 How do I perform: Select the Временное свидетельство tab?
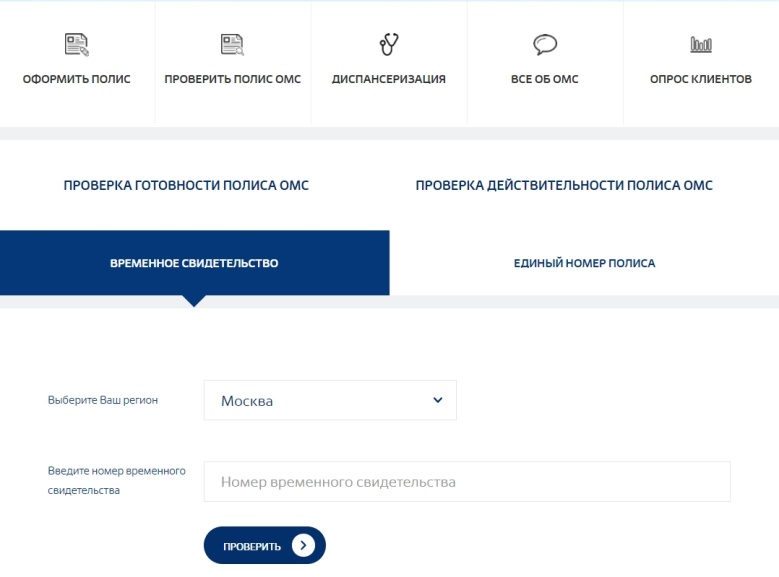[194, 263]
